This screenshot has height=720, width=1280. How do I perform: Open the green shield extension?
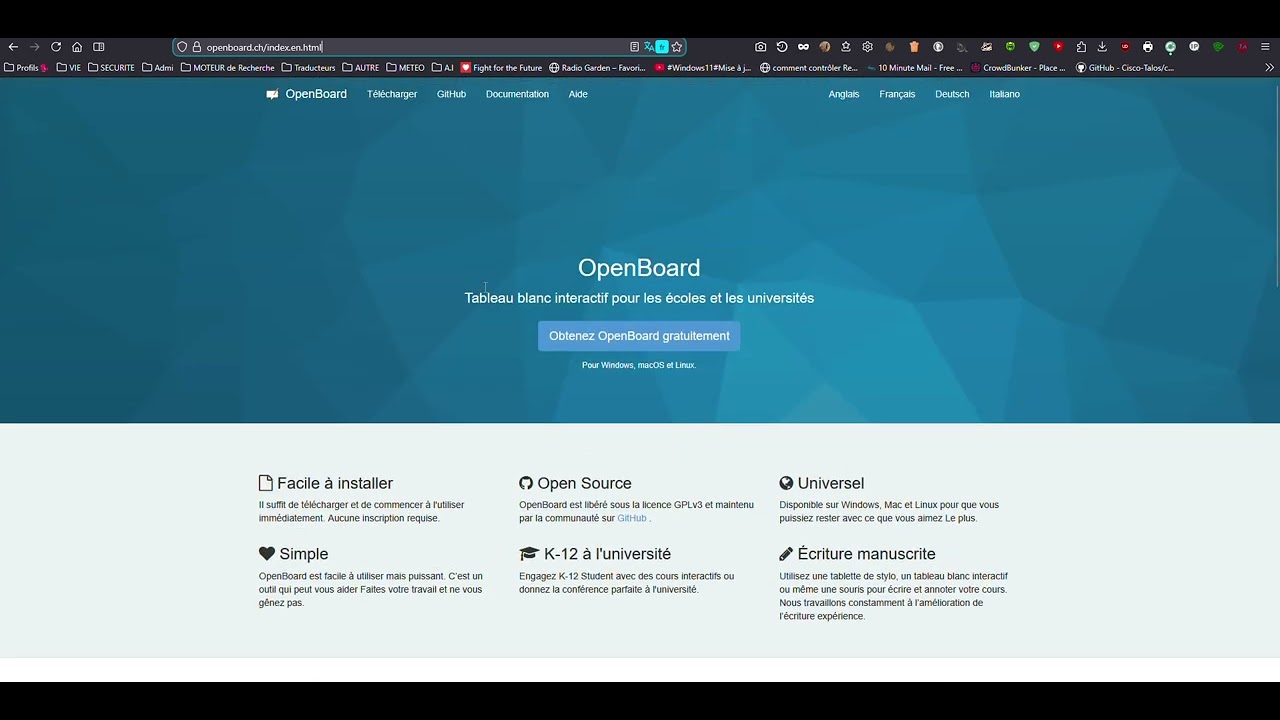1034,47
